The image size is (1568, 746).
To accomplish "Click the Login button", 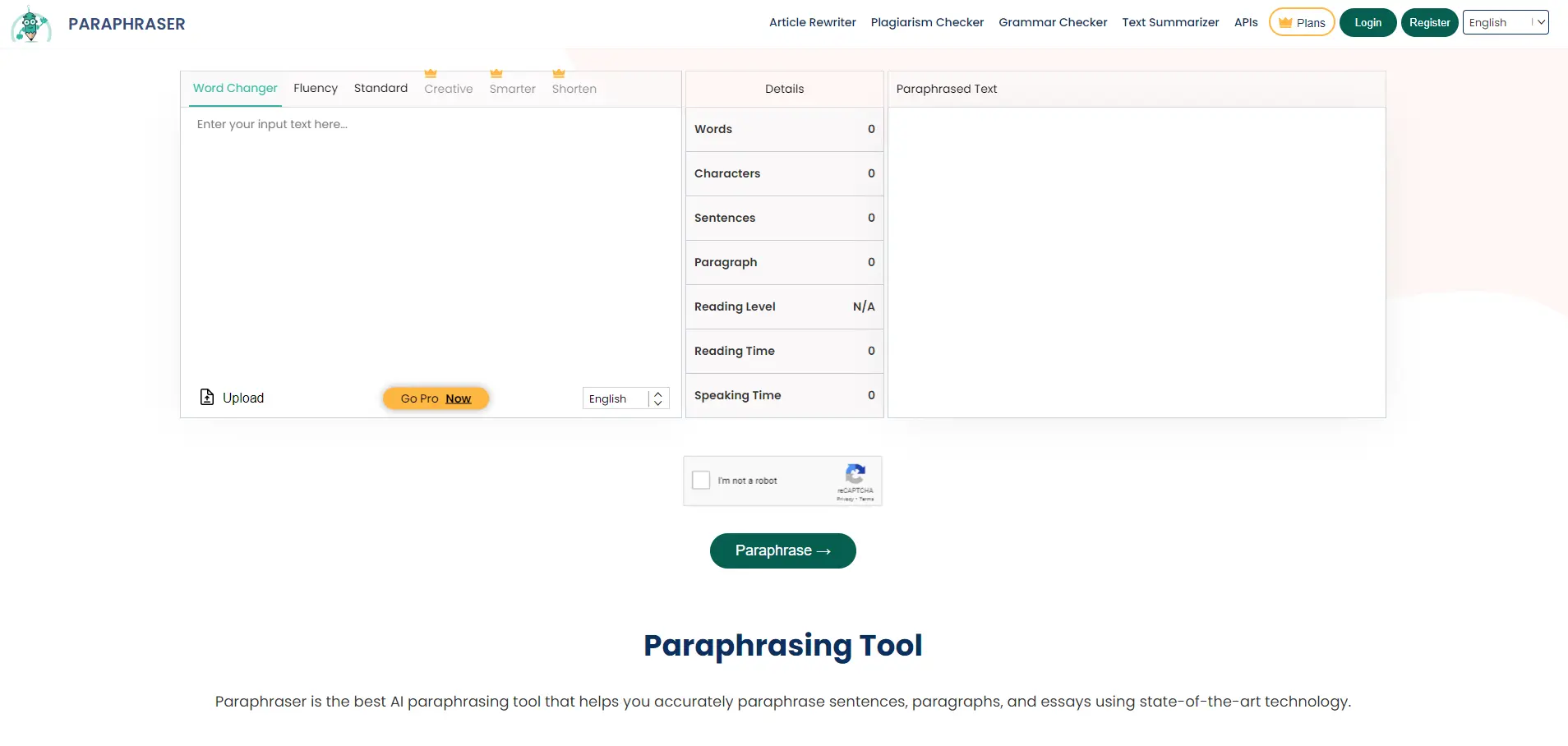I will point(1367,22).
